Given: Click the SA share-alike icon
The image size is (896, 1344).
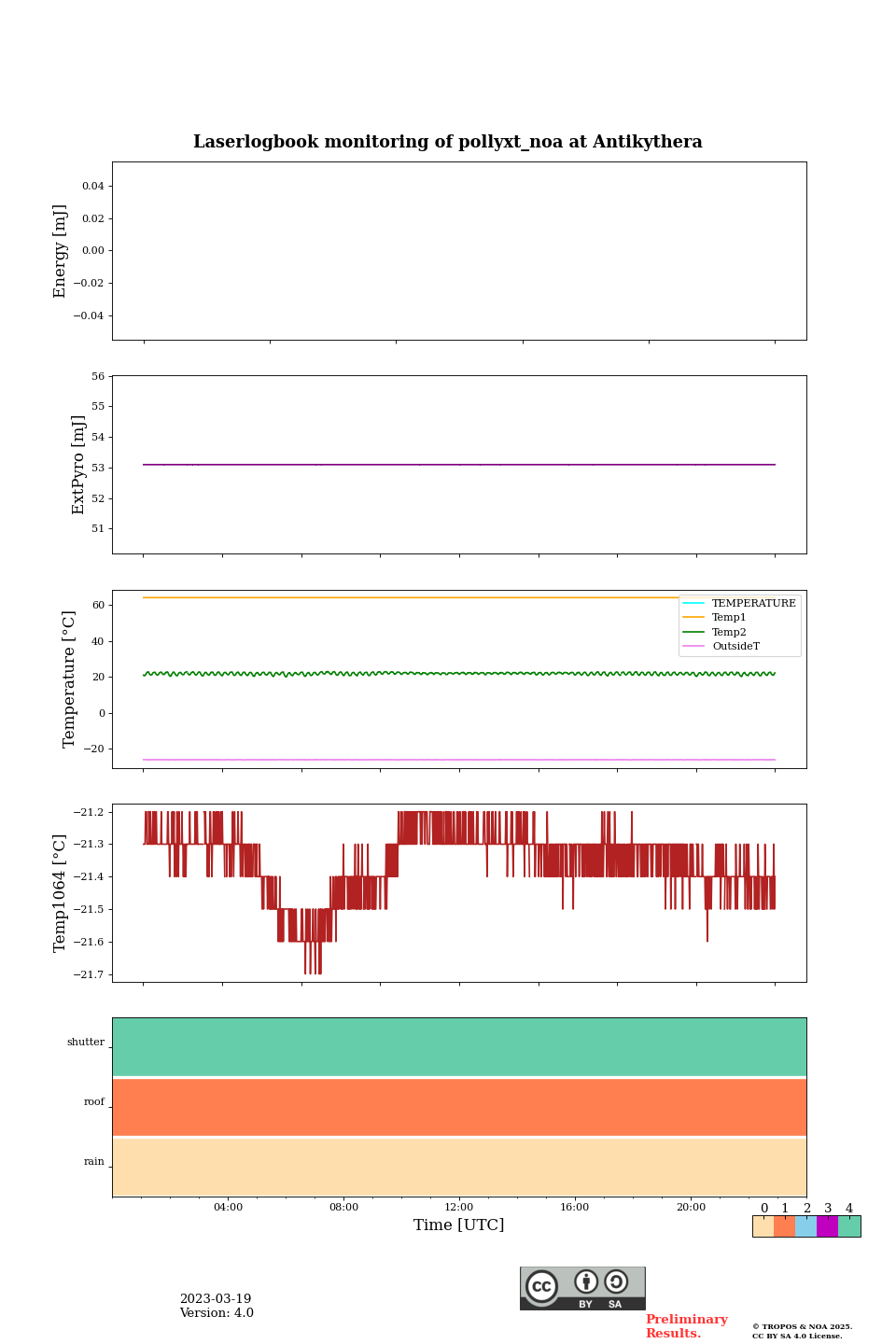Looking at the screenshot, I should click(616, 1281).
